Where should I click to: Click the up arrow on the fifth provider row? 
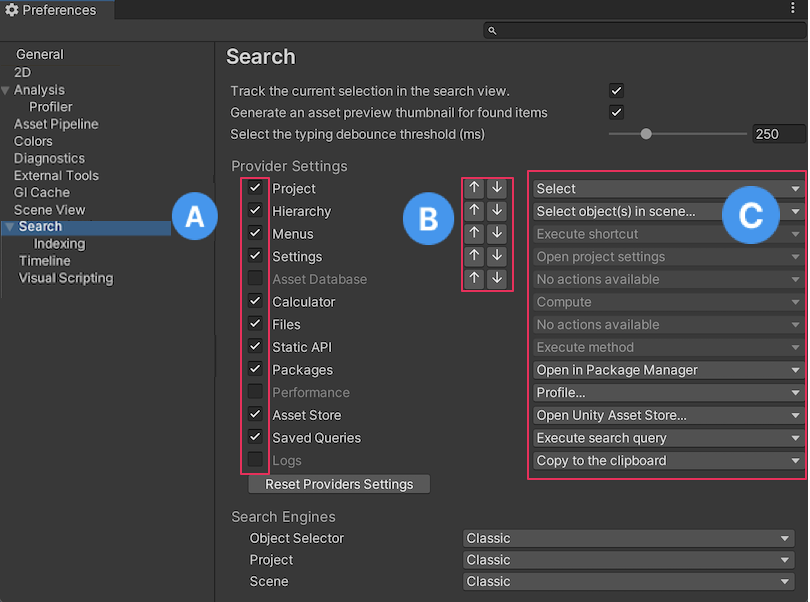click(474, 279)
